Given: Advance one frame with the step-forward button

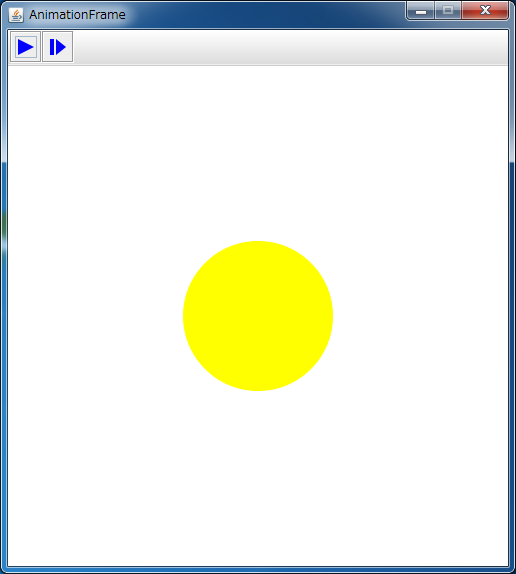Looking at the screenshot, I should 57,47.
